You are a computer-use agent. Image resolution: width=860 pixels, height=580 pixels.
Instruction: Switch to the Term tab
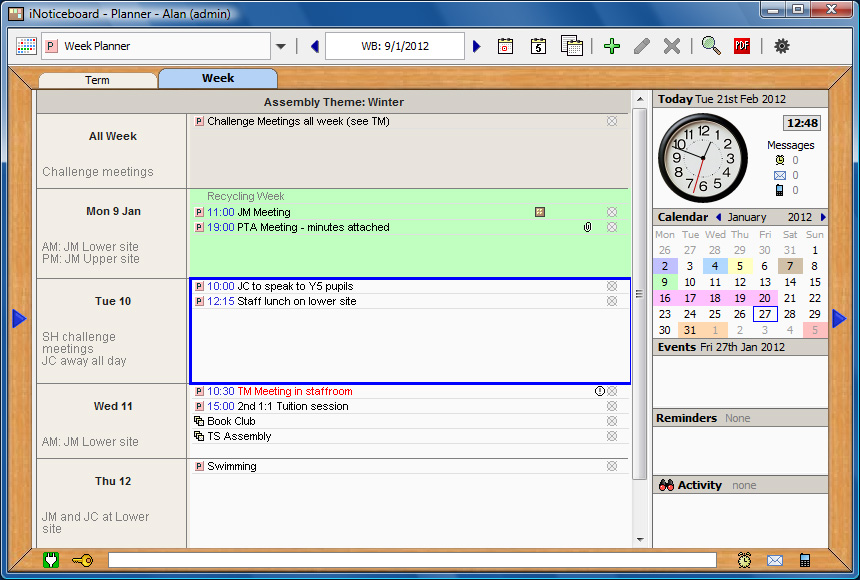pos(97,80)
